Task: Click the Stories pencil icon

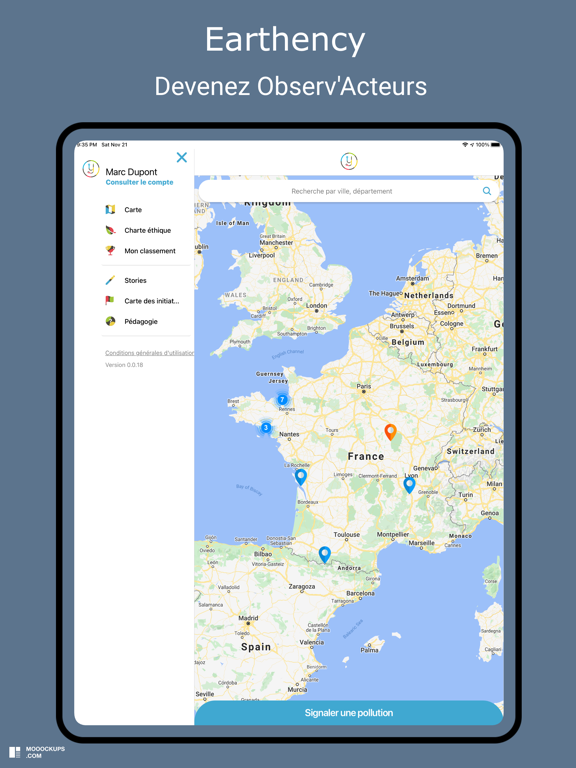Action: point(110,280)
